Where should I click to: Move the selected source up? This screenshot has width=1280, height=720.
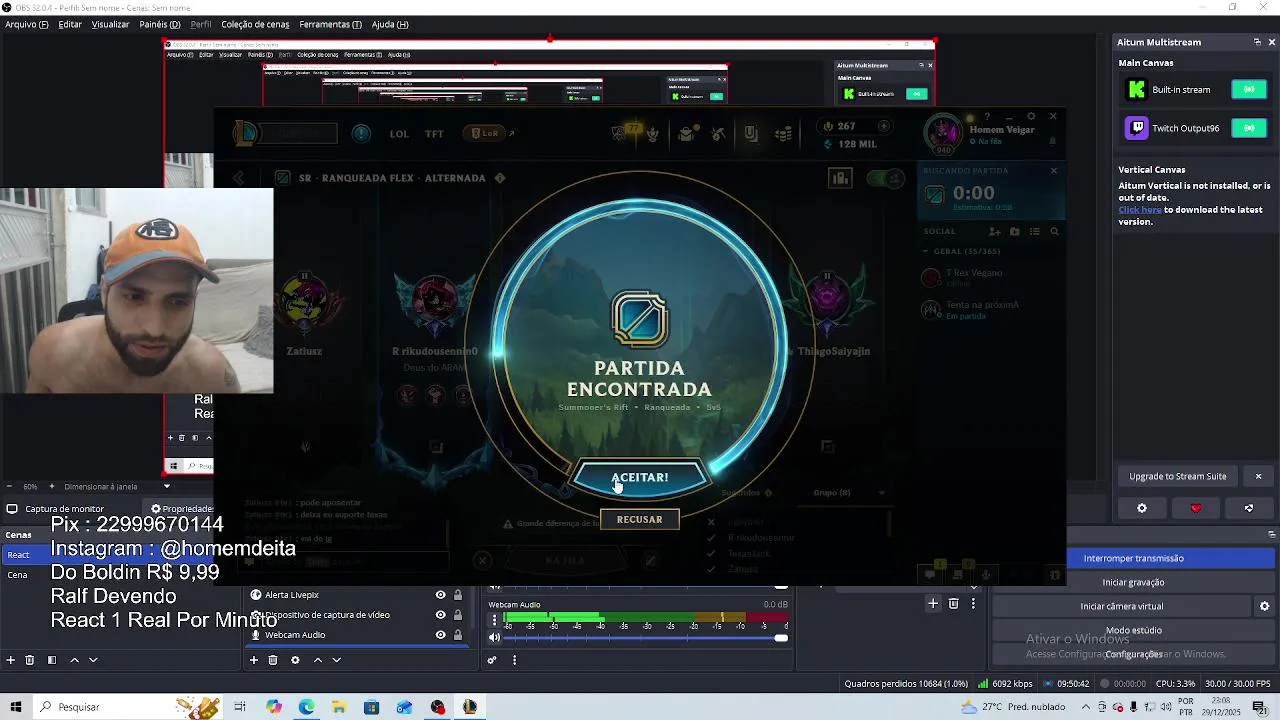[318, 660]
